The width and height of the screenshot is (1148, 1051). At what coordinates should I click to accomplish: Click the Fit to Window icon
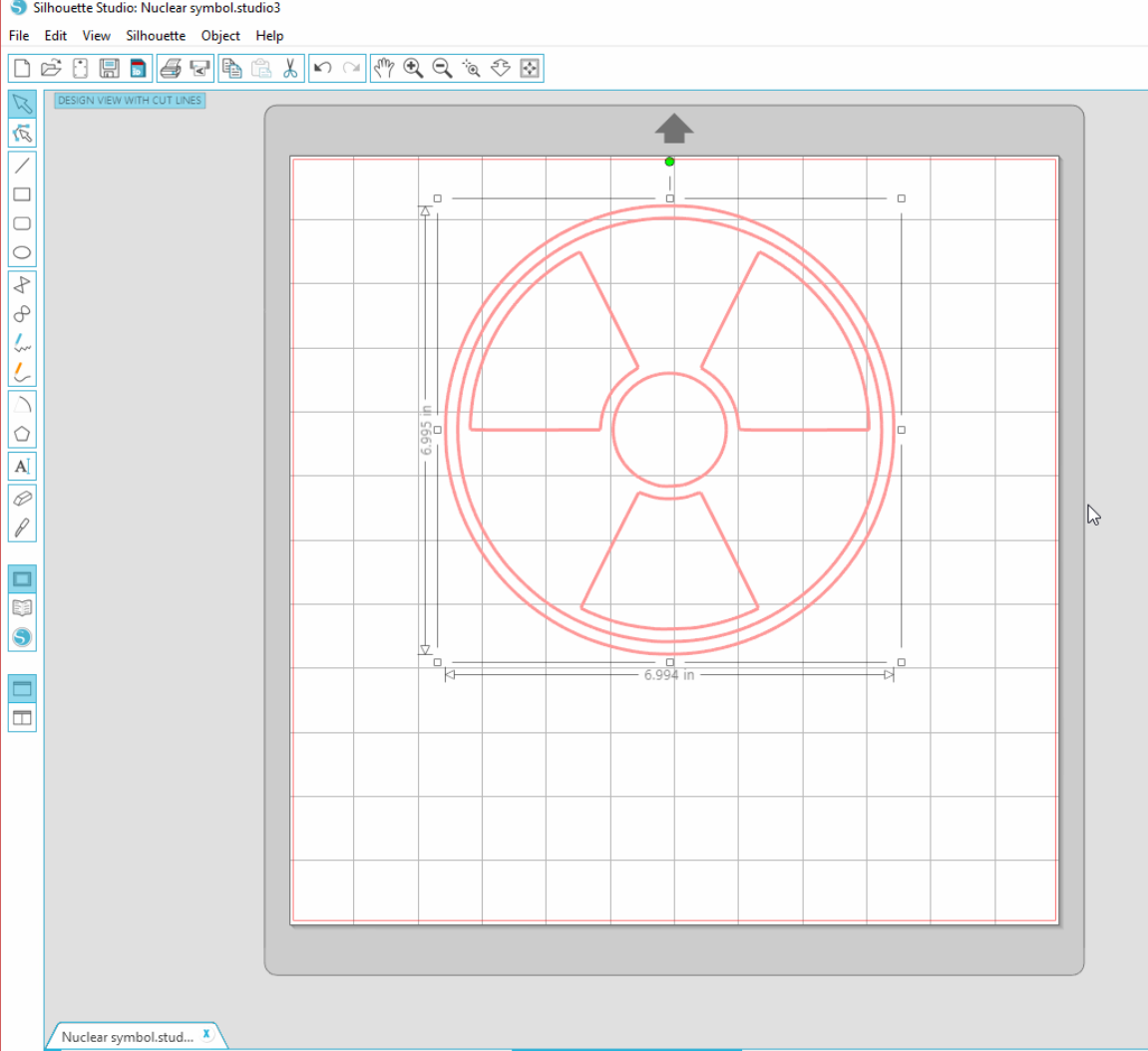(530, 68)
